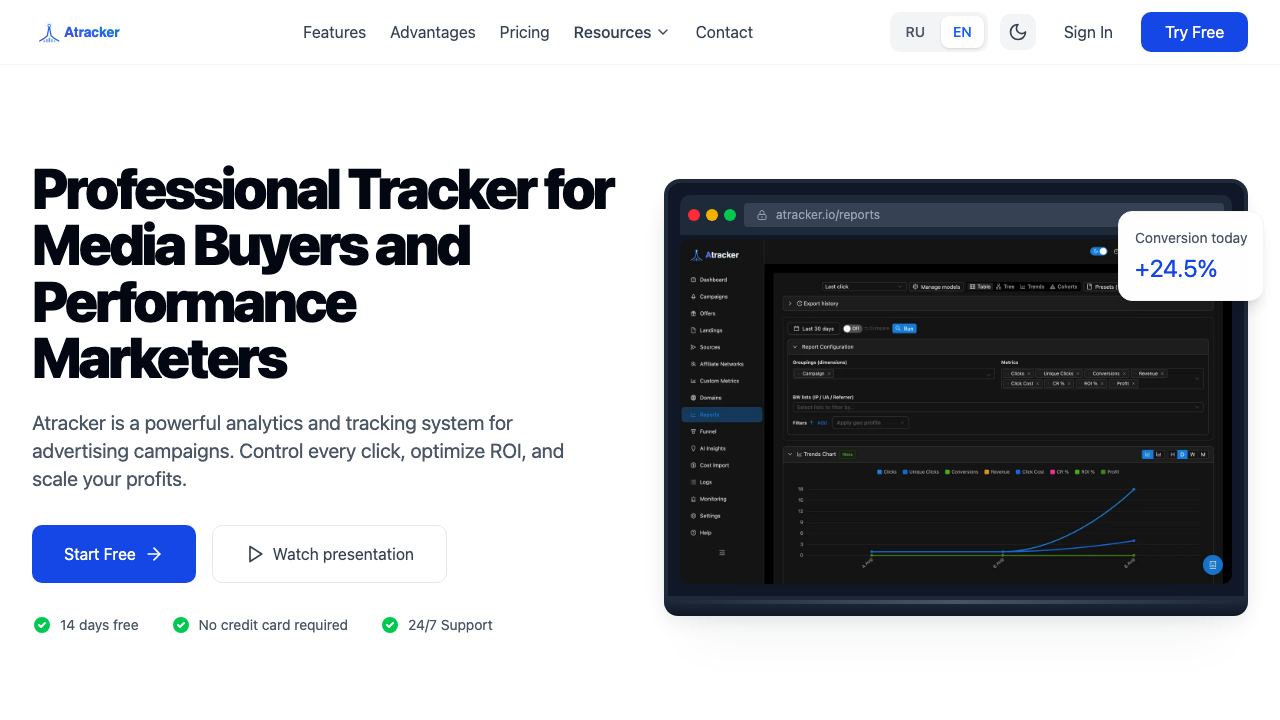
Task: Select H granularity in Trends Chart
Action: pos(1172,454)
